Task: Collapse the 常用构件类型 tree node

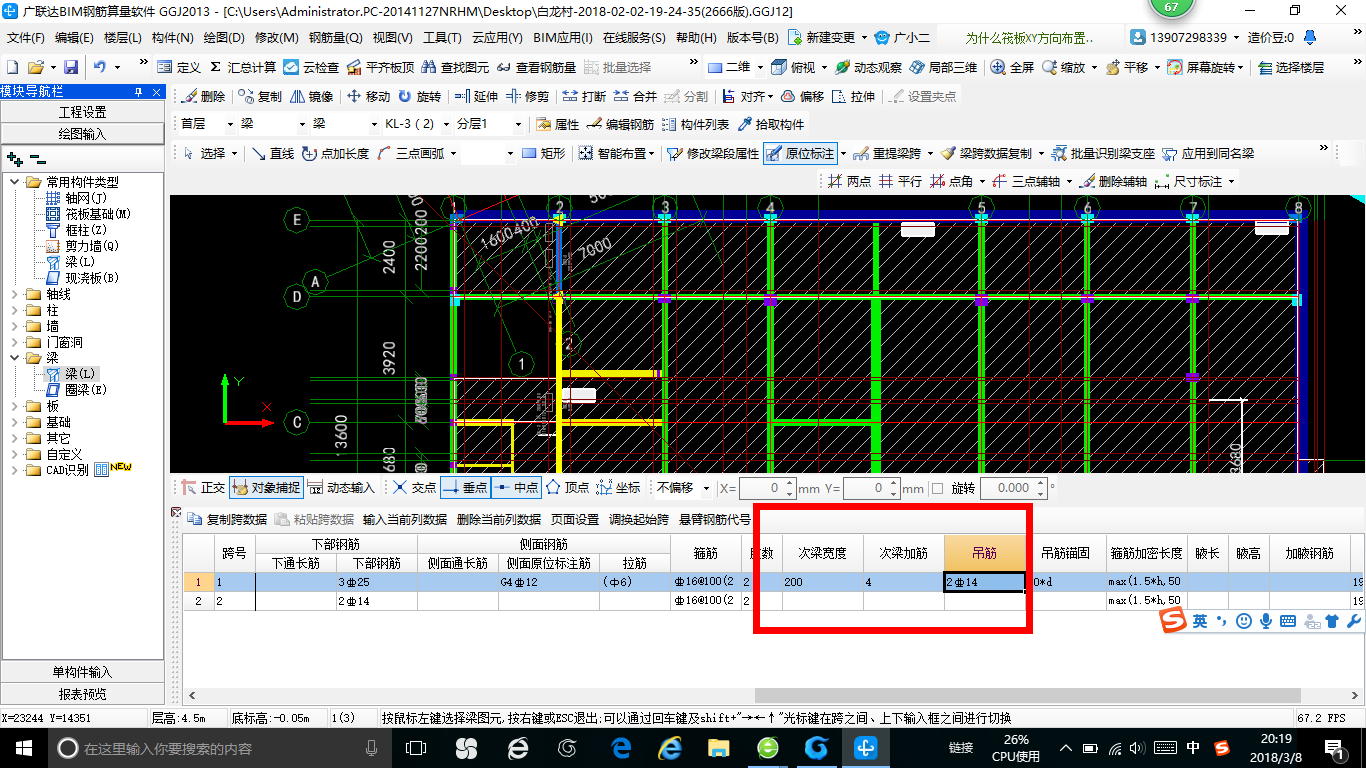Action: (15, 182)
